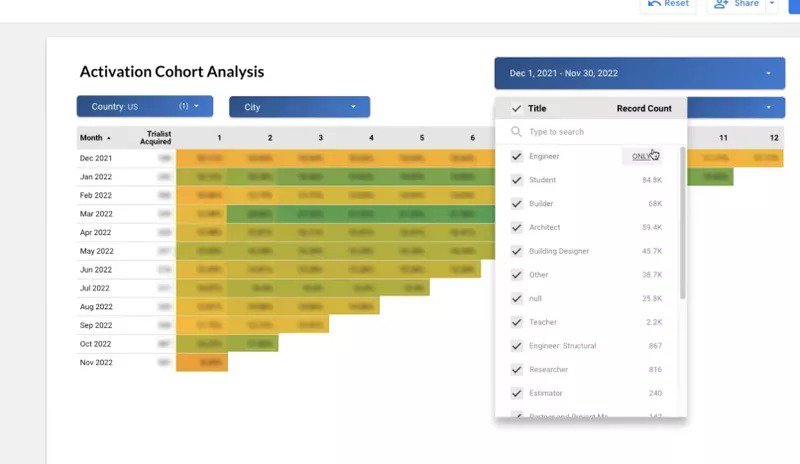The height and width of the screenshot is (464, 800).
Task: Click the Month column sort arrow
Action: click(x=109, y=138)
